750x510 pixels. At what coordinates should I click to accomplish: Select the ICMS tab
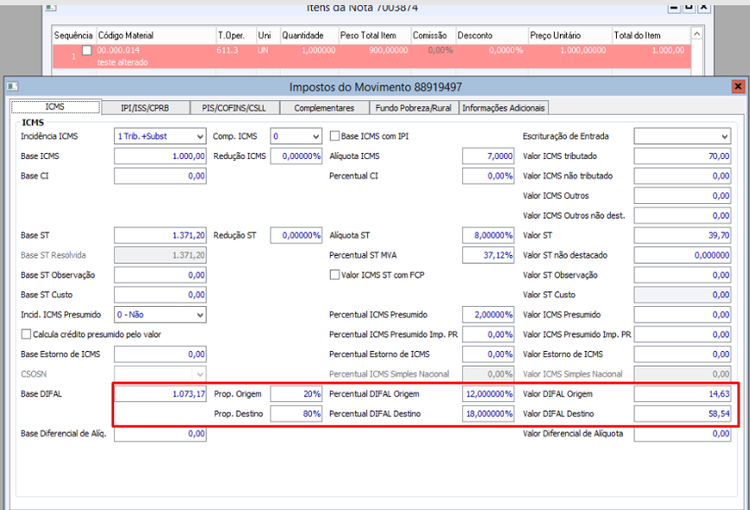pos(55,107)
